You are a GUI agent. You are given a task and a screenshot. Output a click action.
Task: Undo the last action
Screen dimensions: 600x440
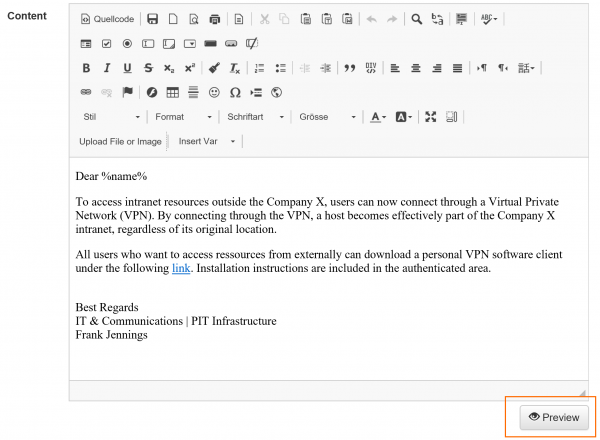[x=372, y=19]
